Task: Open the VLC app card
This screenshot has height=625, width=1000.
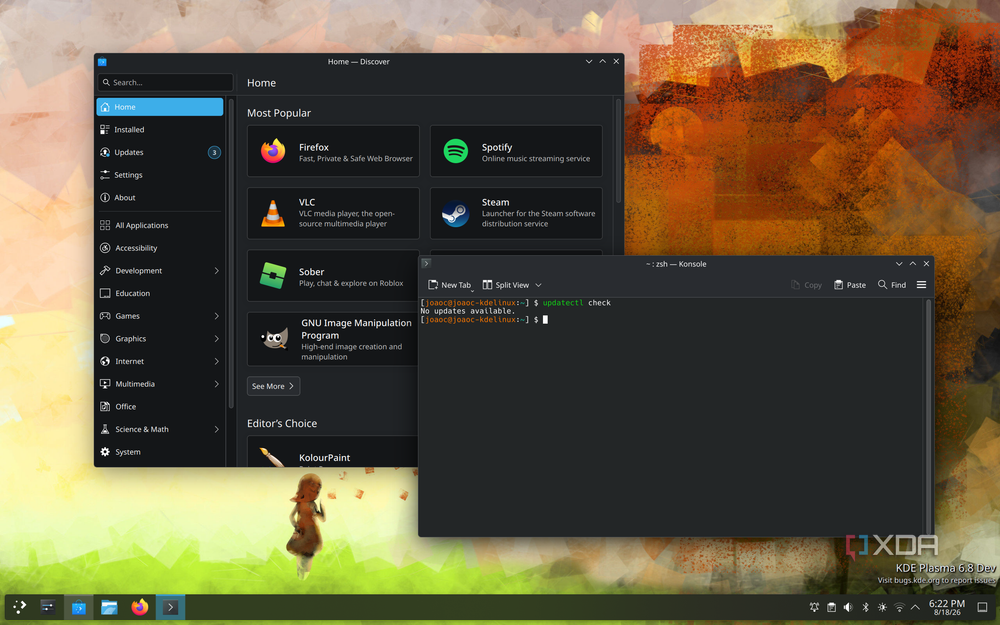Action: pyautogui.click(x=333, y=213)
